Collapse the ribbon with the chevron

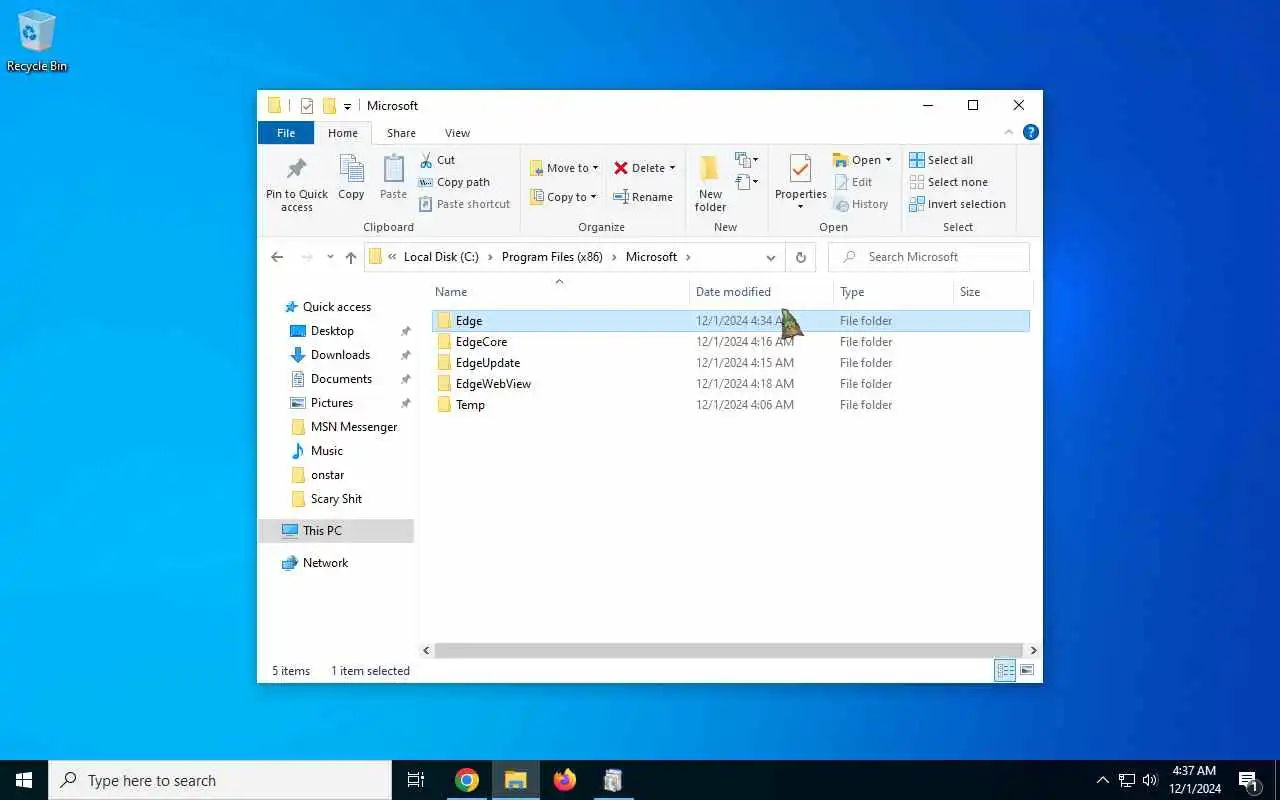coord(1008,132)
